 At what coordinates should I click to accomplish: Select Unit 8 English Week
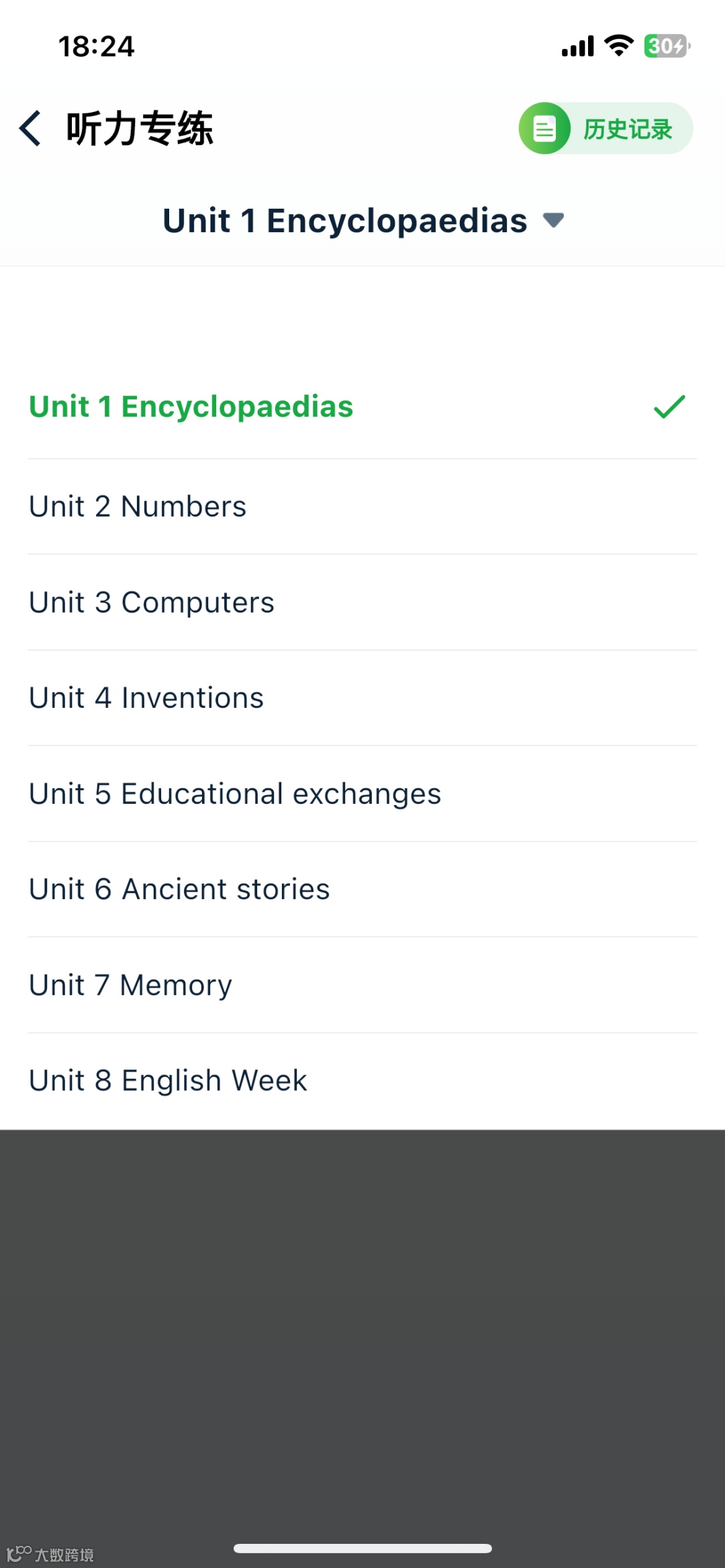point(168,1081)
